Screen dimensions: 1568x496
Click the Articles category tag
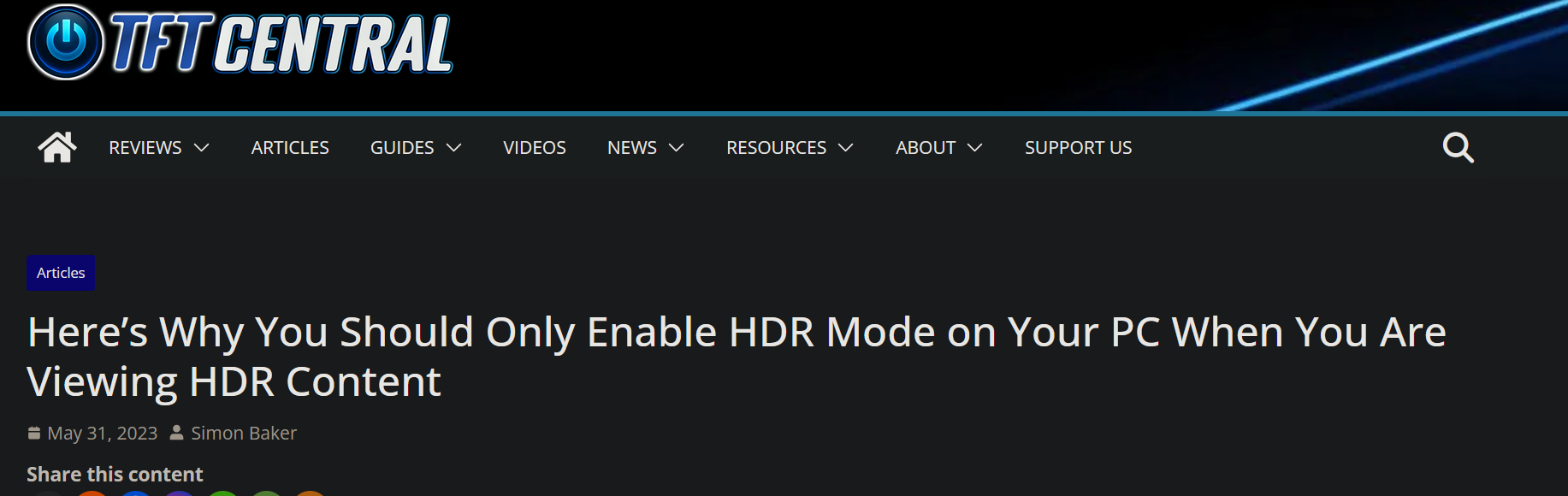pyautogui.click(x=61, y=273)
